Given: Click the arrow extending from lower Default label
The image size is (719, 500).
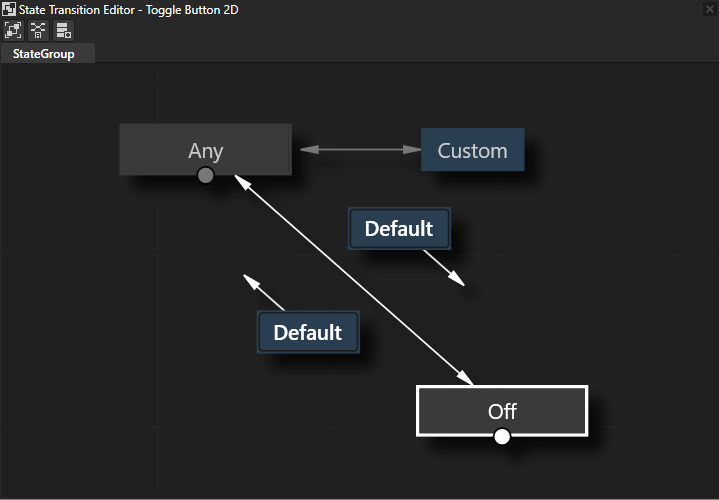Looking at the screenshot, I should click(265, 293).
